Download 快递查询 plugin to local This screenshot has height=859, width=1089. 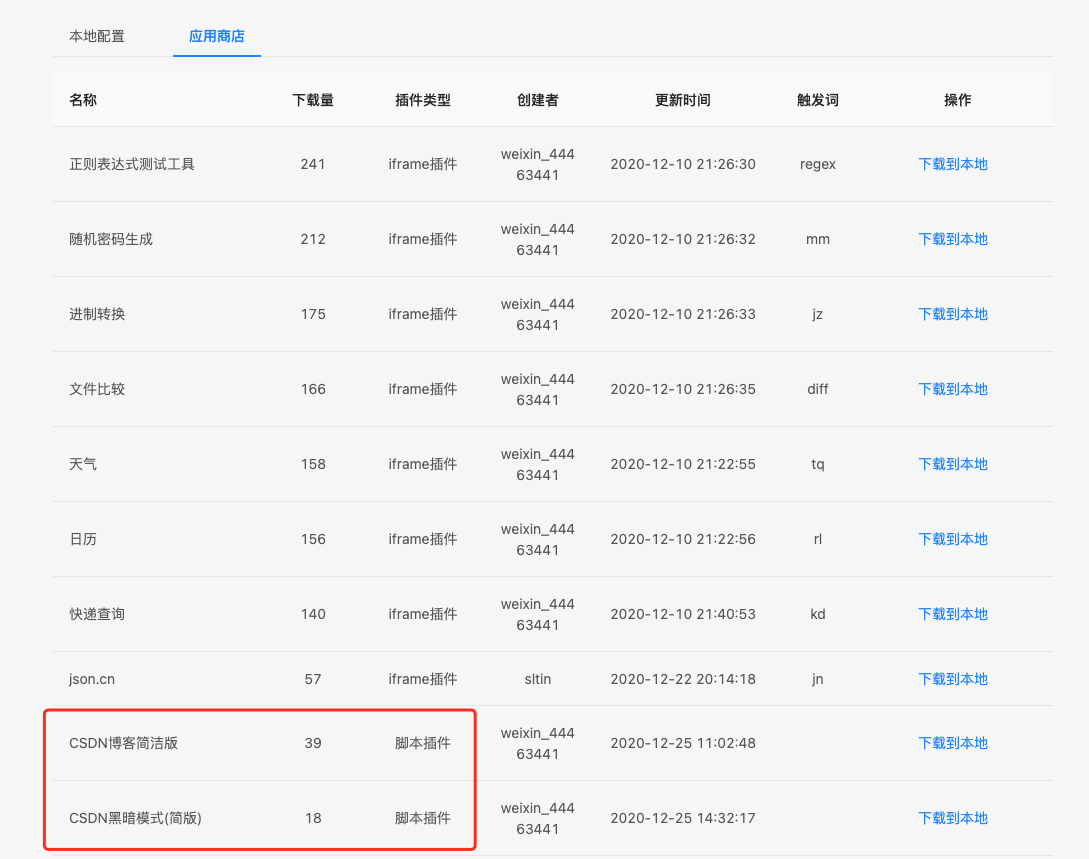[953, 614]
